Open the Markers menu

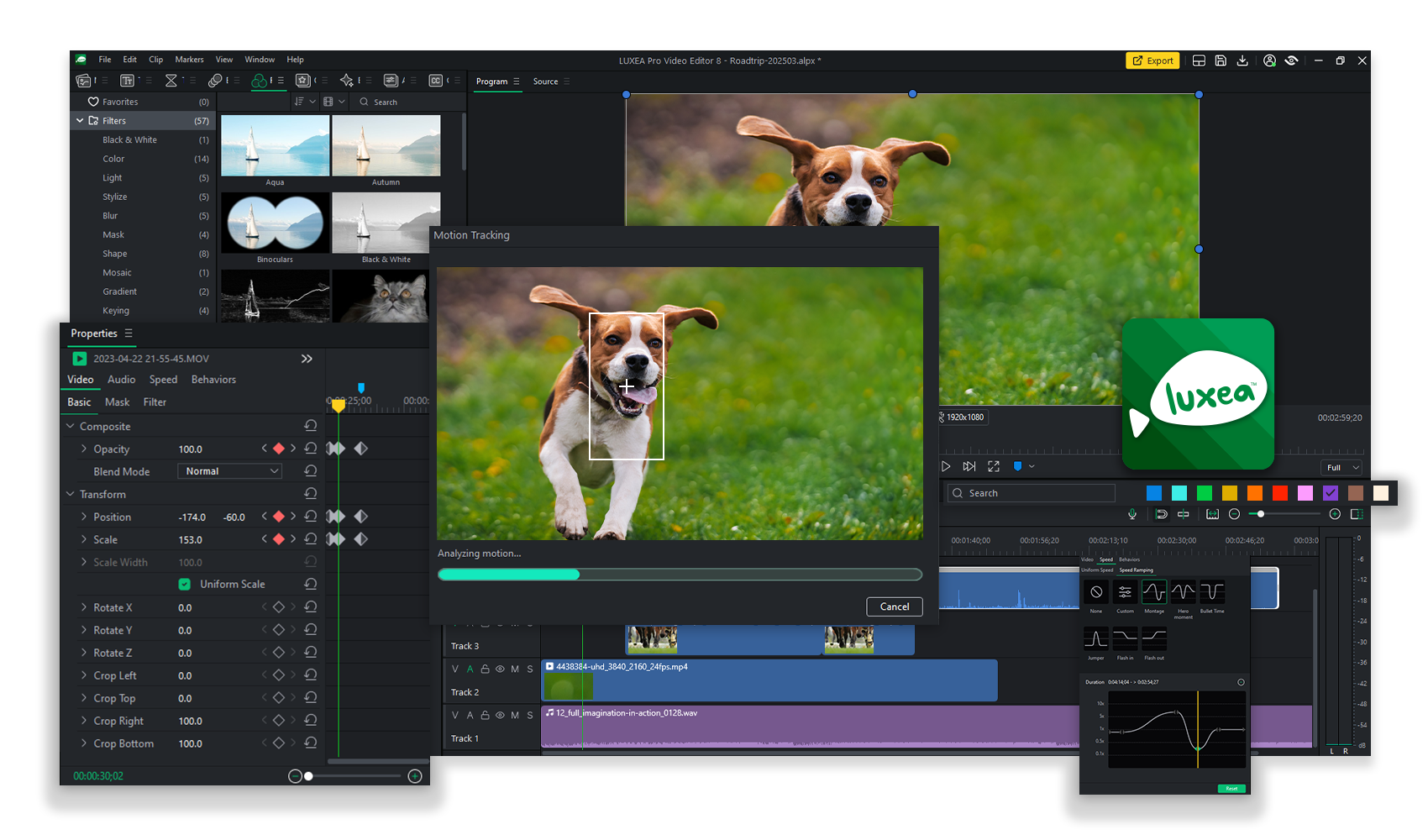(x=189, y=60)
